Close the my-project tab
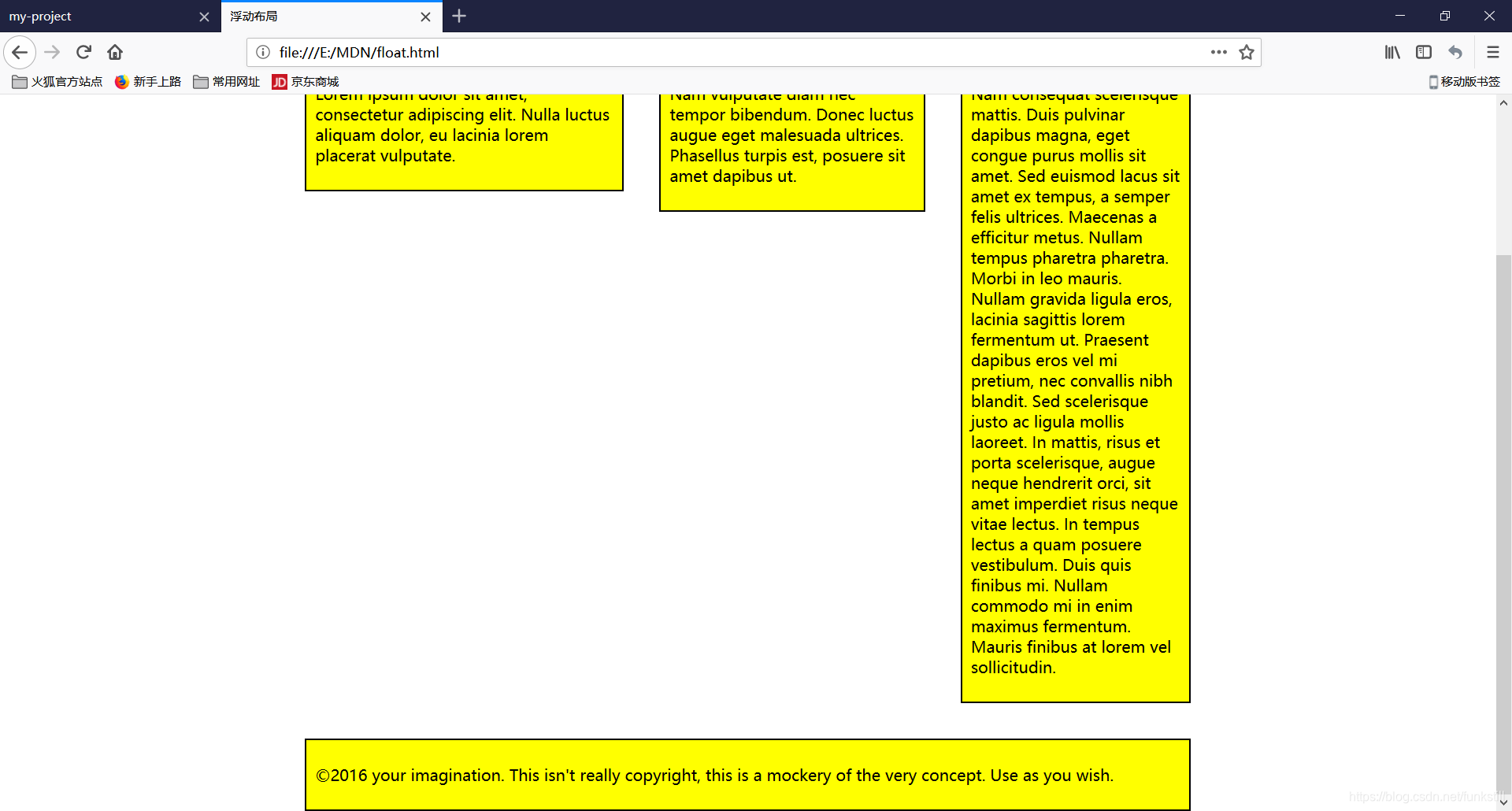 click(204, 17)
